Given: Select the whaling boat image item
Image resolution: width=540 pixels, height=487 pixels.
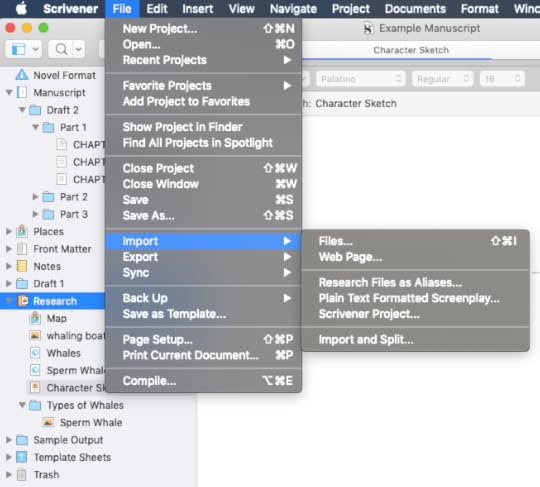Looking at the screenshot, I should pos(67,336).
